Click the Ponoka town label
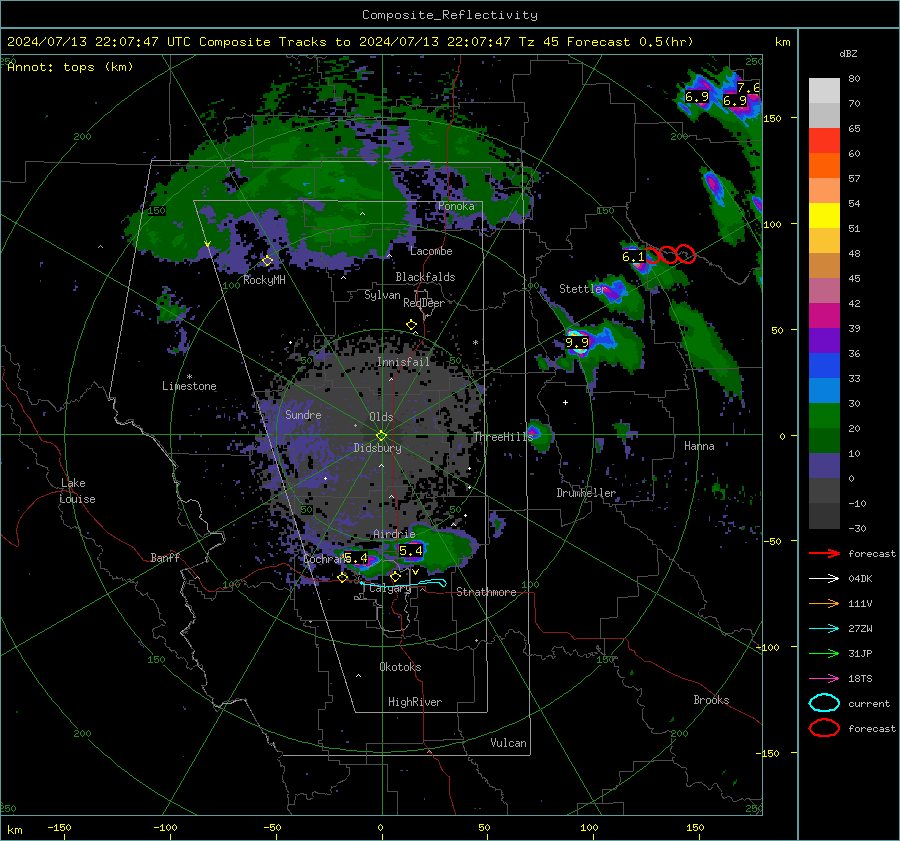Image resolution: width=900 pixels, height=841 pixels. [456, 206]
